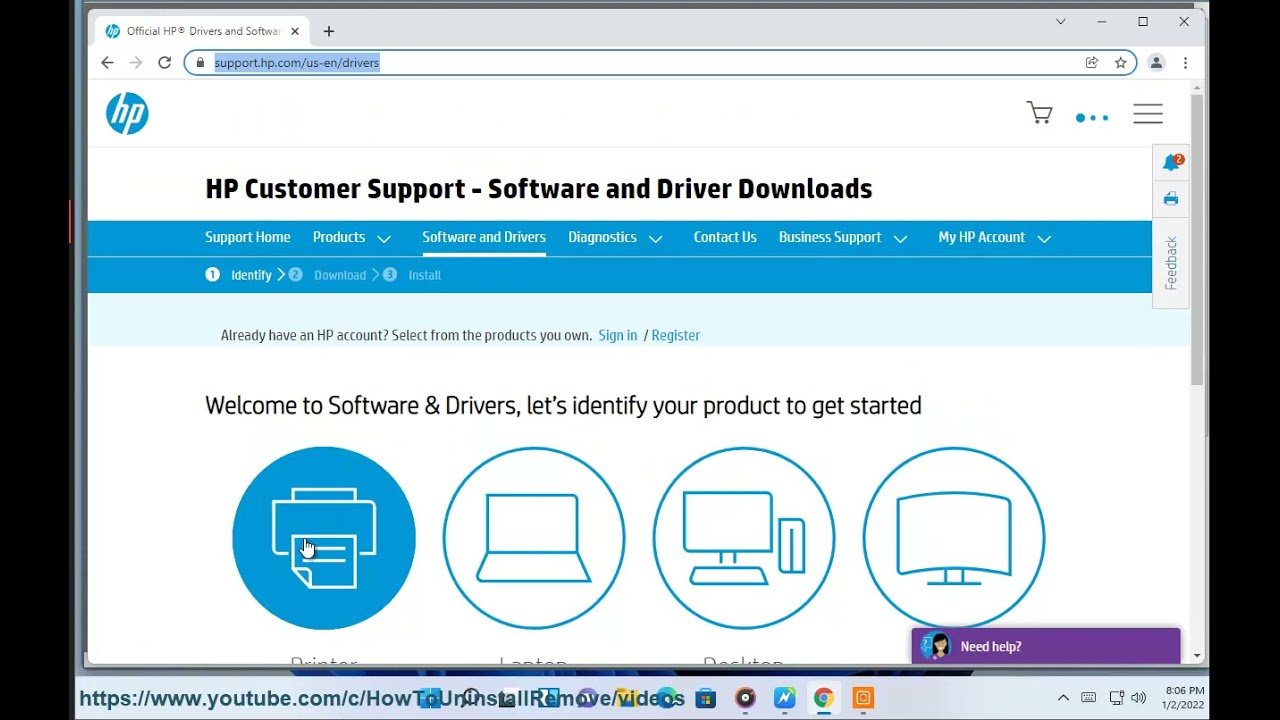Click the HP logo
The height and width of the screenshot is (720, 1280).
[x=127, y=114]
